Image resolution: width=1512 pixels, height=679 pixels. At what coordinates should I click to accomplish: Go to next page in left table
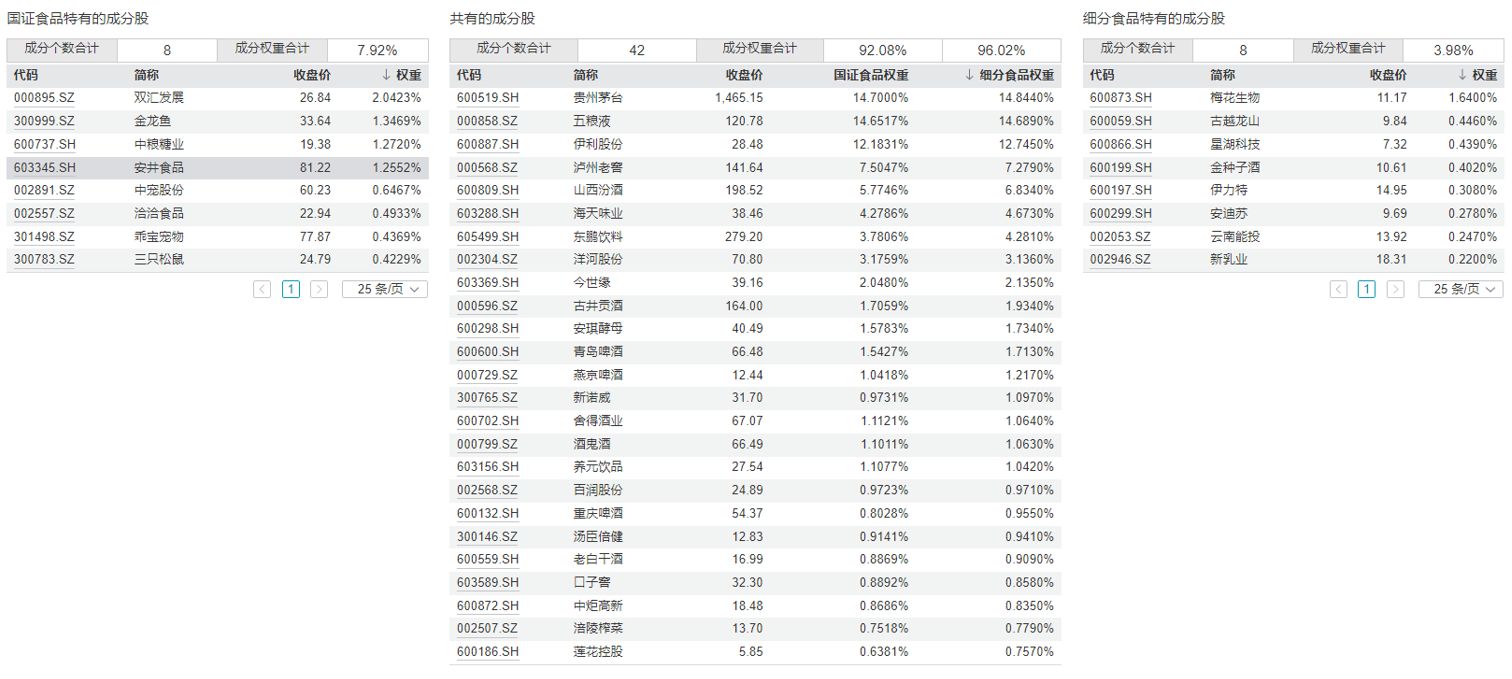coord(319,289)
